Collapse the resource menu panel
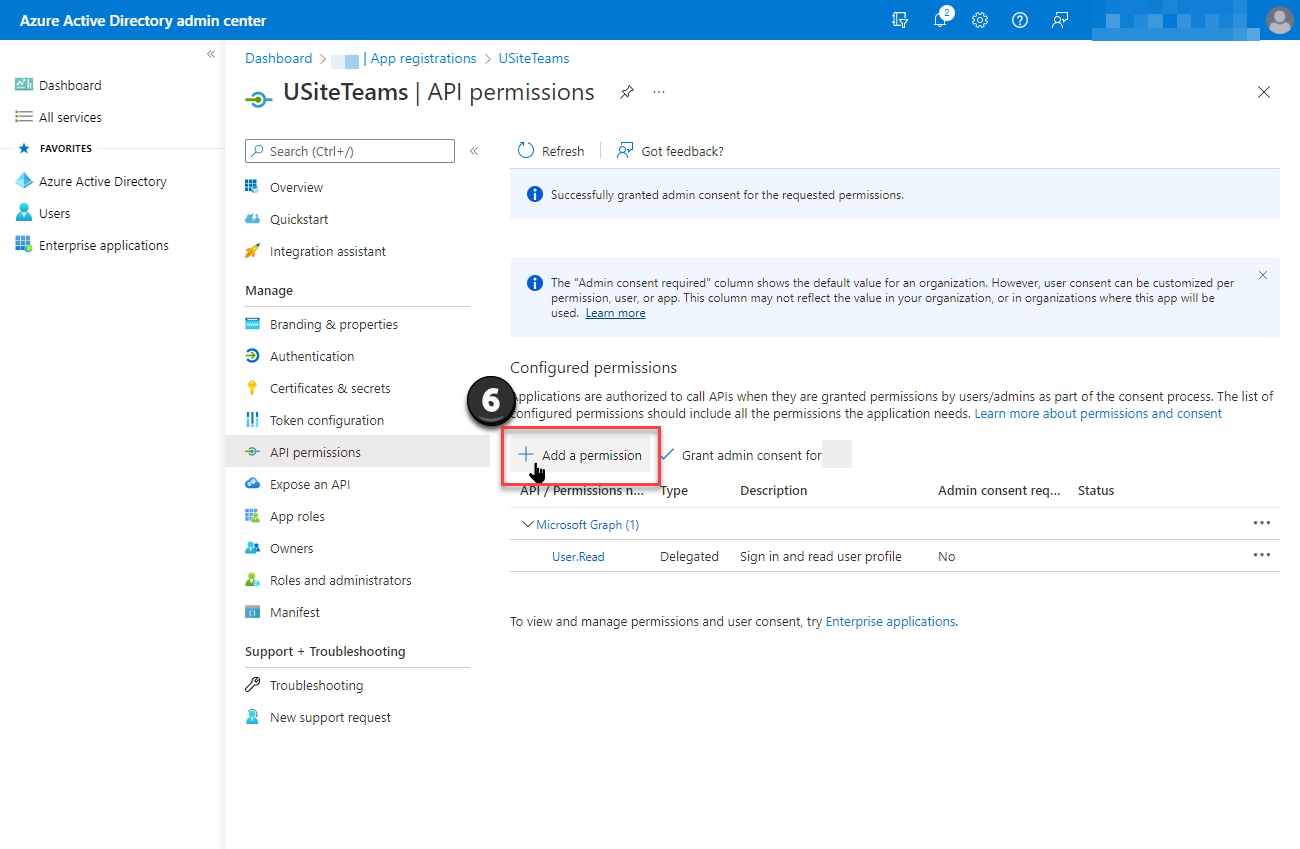Screen dimensions: 1300x849 [474, 151]
